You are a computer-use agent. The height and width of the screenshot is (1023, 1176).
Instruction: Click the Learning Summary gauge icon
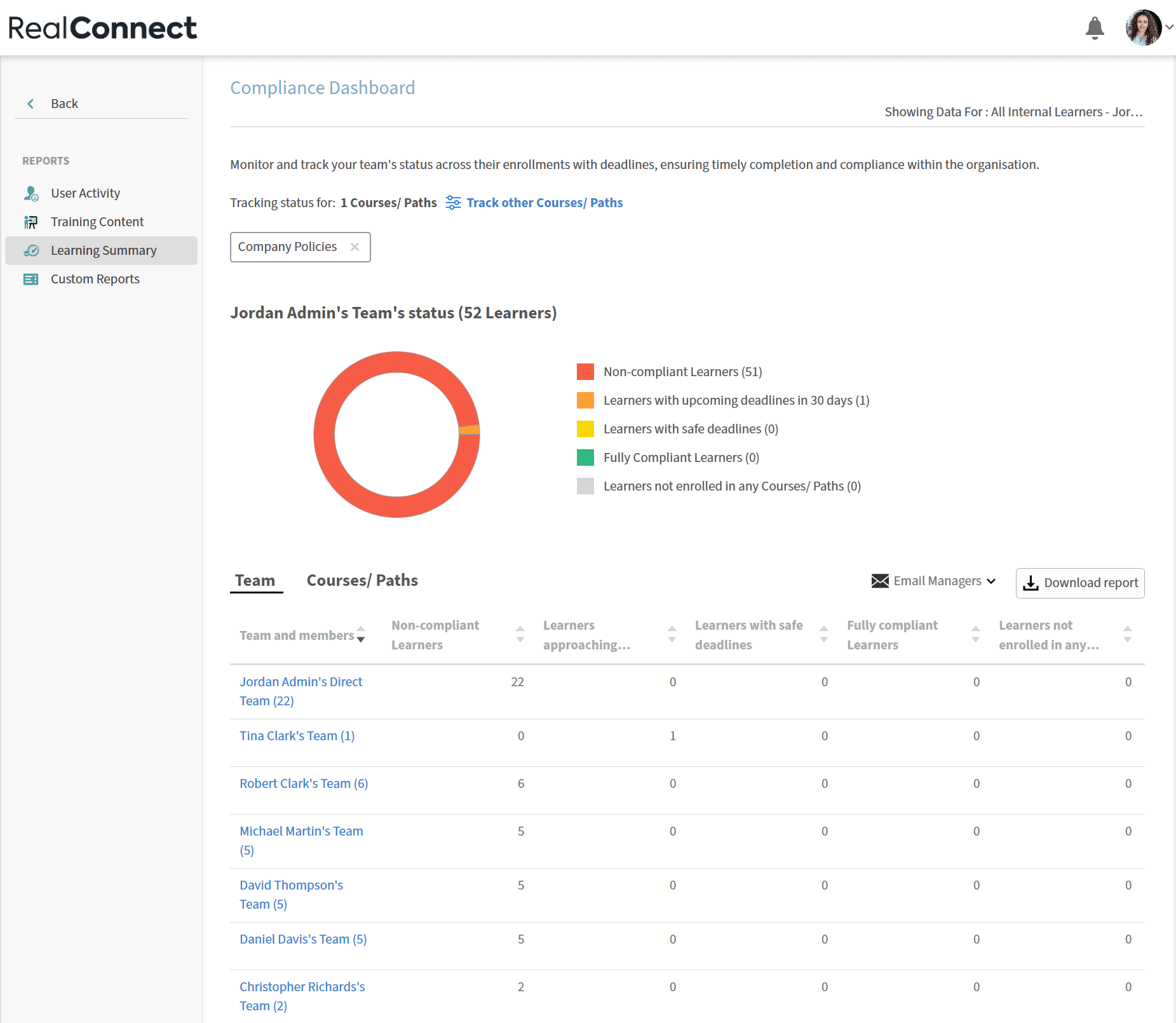[31, 250]
